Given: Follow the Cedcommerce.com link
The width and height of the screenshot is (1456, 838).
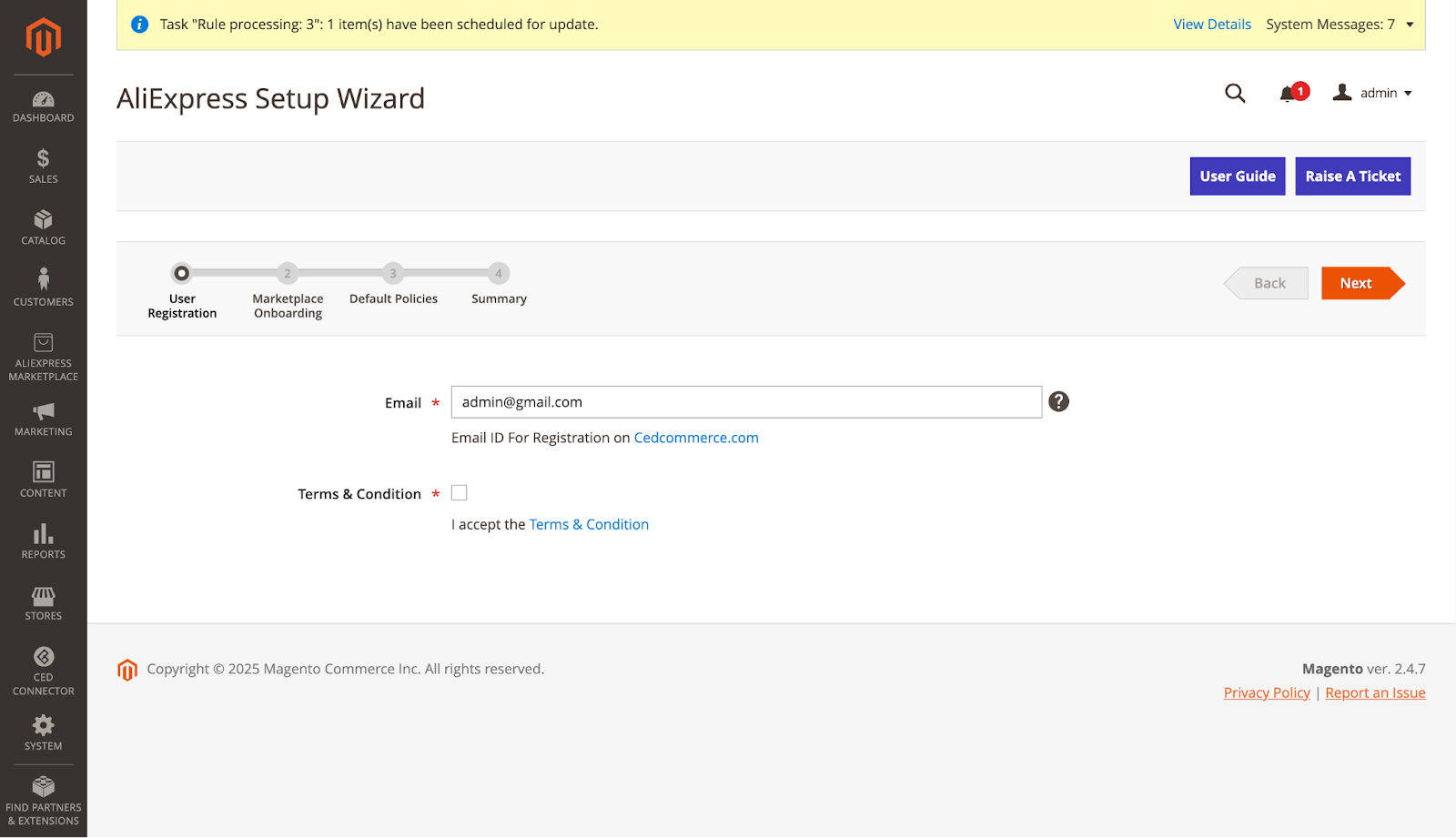Looking at the screenshot, I should pyautogui.click(x=695, y=438).
